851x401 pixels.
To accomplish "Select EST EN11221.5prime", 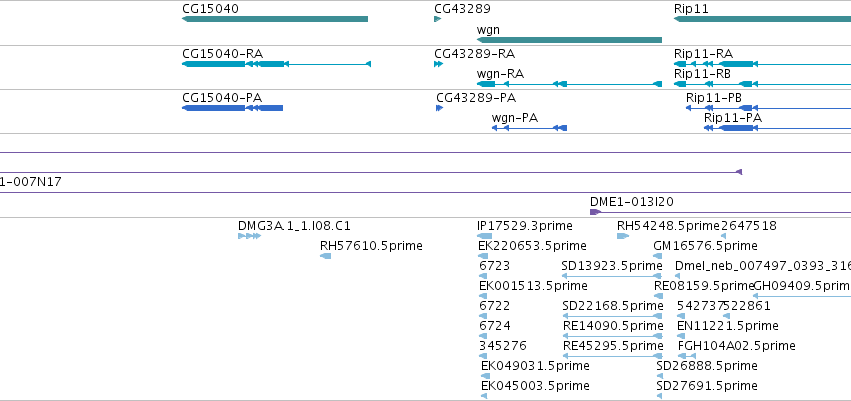I will tap(681, 336).
